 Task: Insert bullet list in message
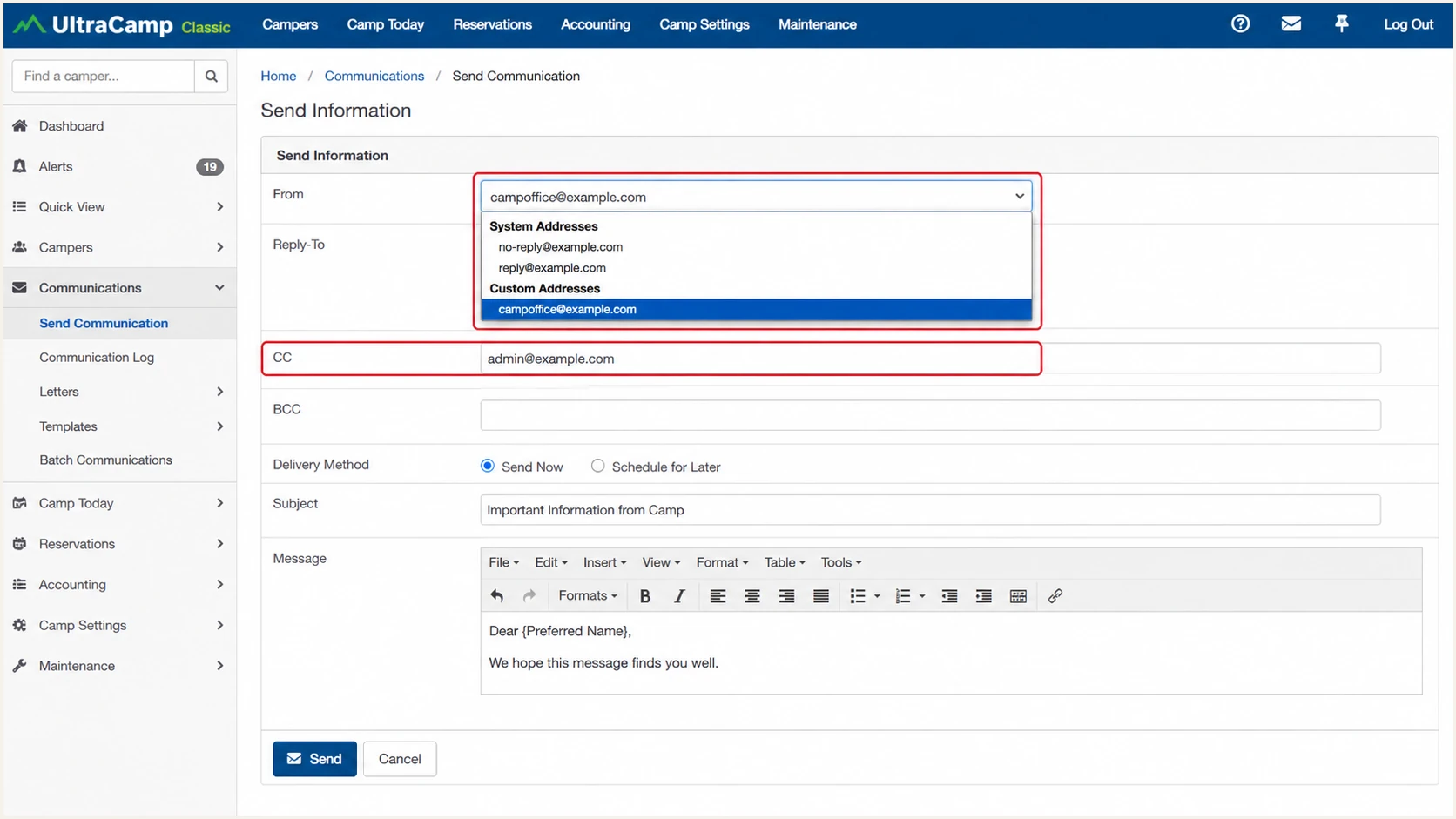[x=858, y=596]
